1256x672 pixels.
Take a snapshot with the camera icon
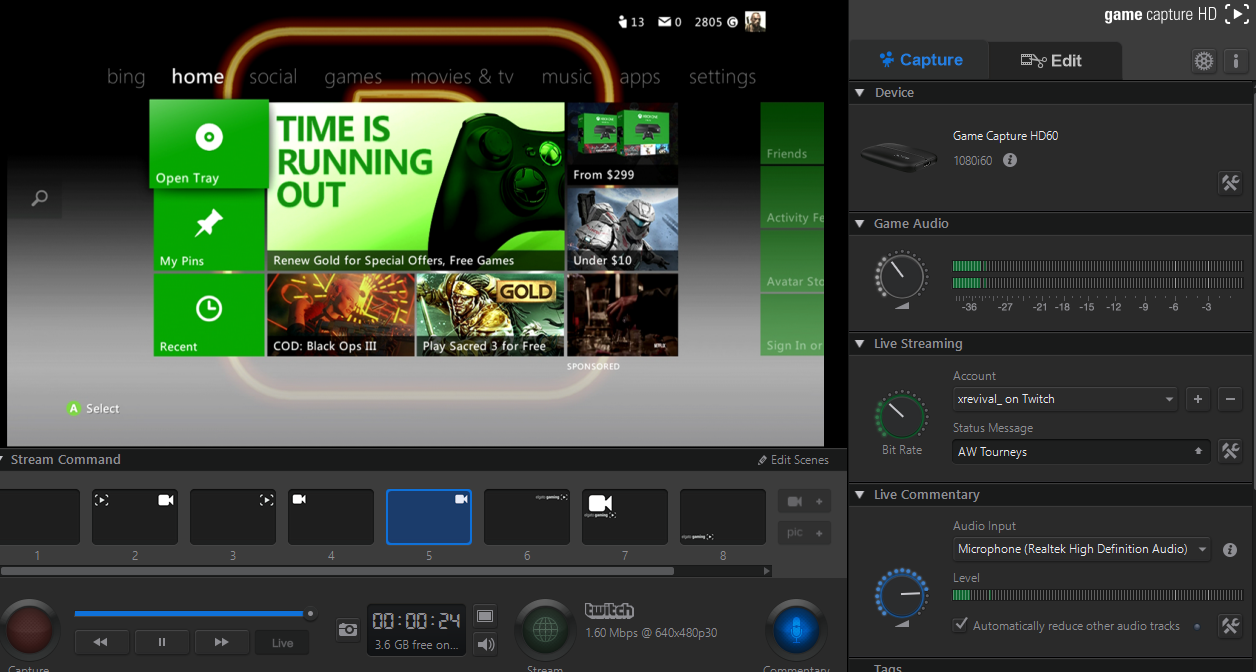347,629
